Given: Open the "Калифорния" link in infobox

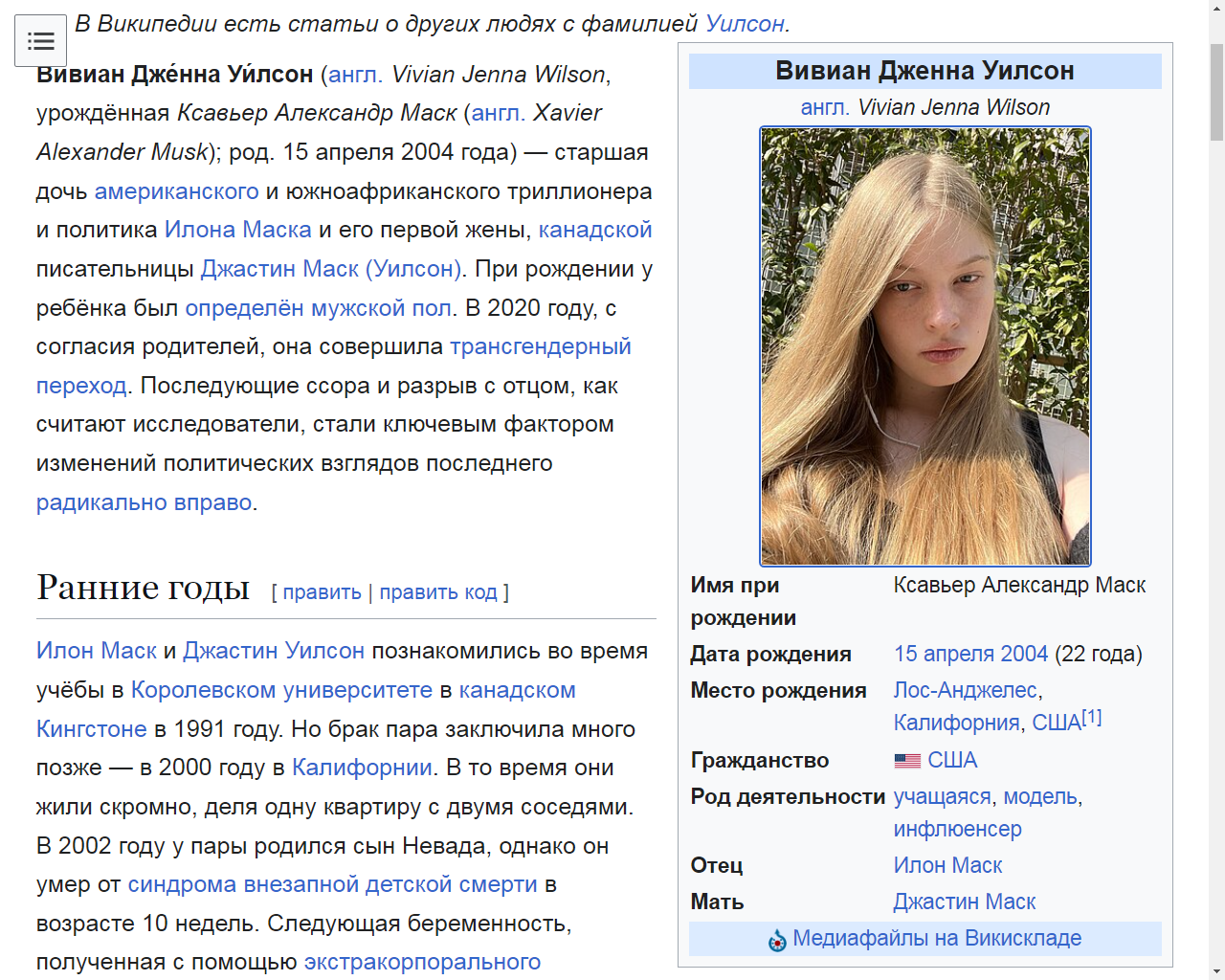Looking at the screenshot, I should [957, 723].
